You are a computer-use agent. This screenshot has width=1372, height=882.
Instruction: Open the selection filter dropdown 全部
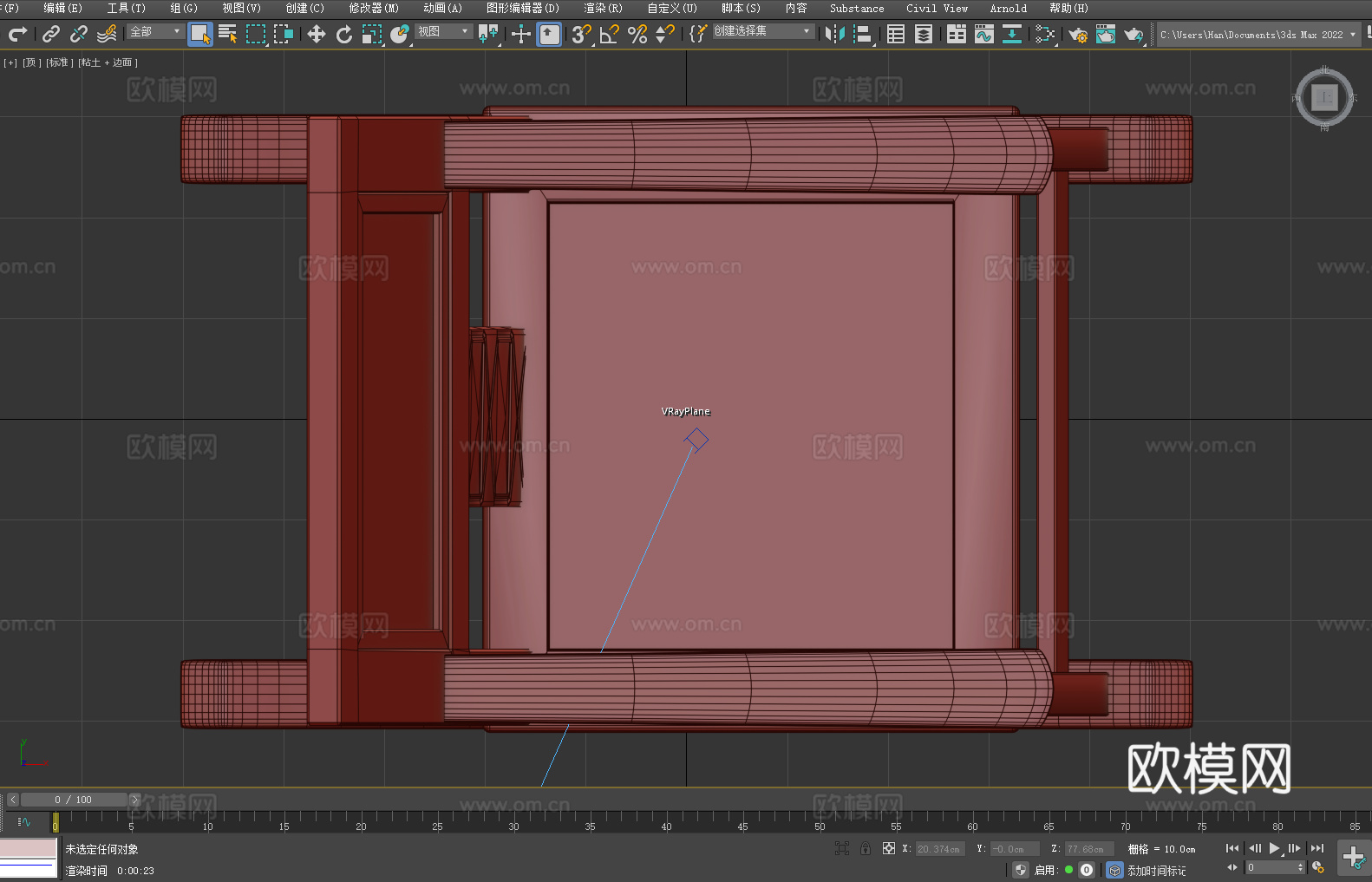point(155,31)
